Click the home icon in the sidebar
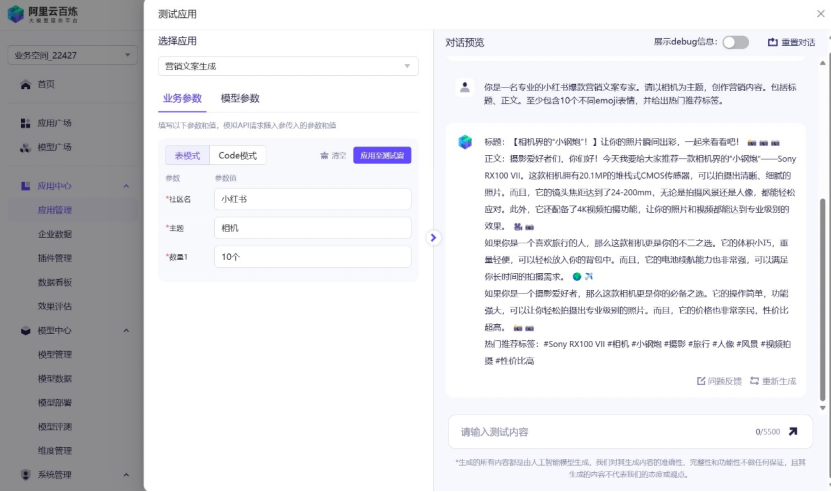 coord(25,84)
